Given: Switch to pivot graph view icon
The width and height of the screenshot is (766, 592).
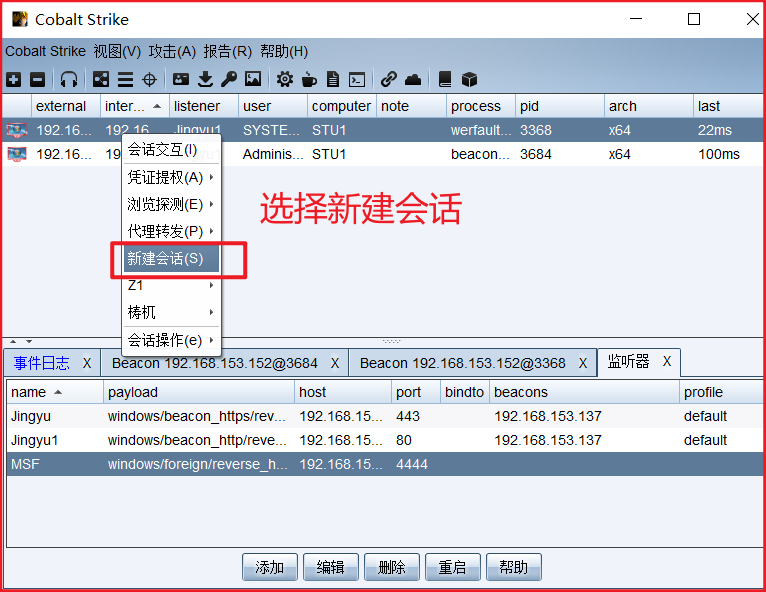Looking at the screenshot, I should [x=101, y=79].
